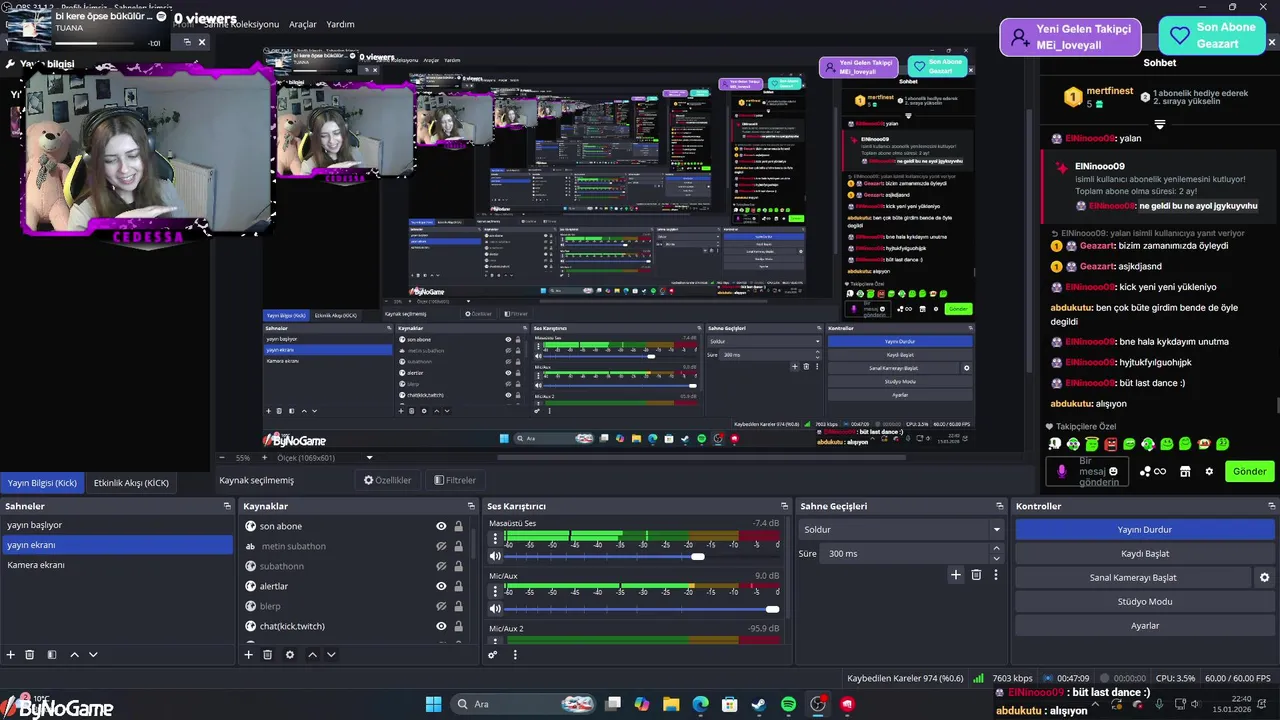Open virtual camera settings gear icon
Image resolution: width=1280 pixels, height=720 pixels.
[x=1265, y=578]
